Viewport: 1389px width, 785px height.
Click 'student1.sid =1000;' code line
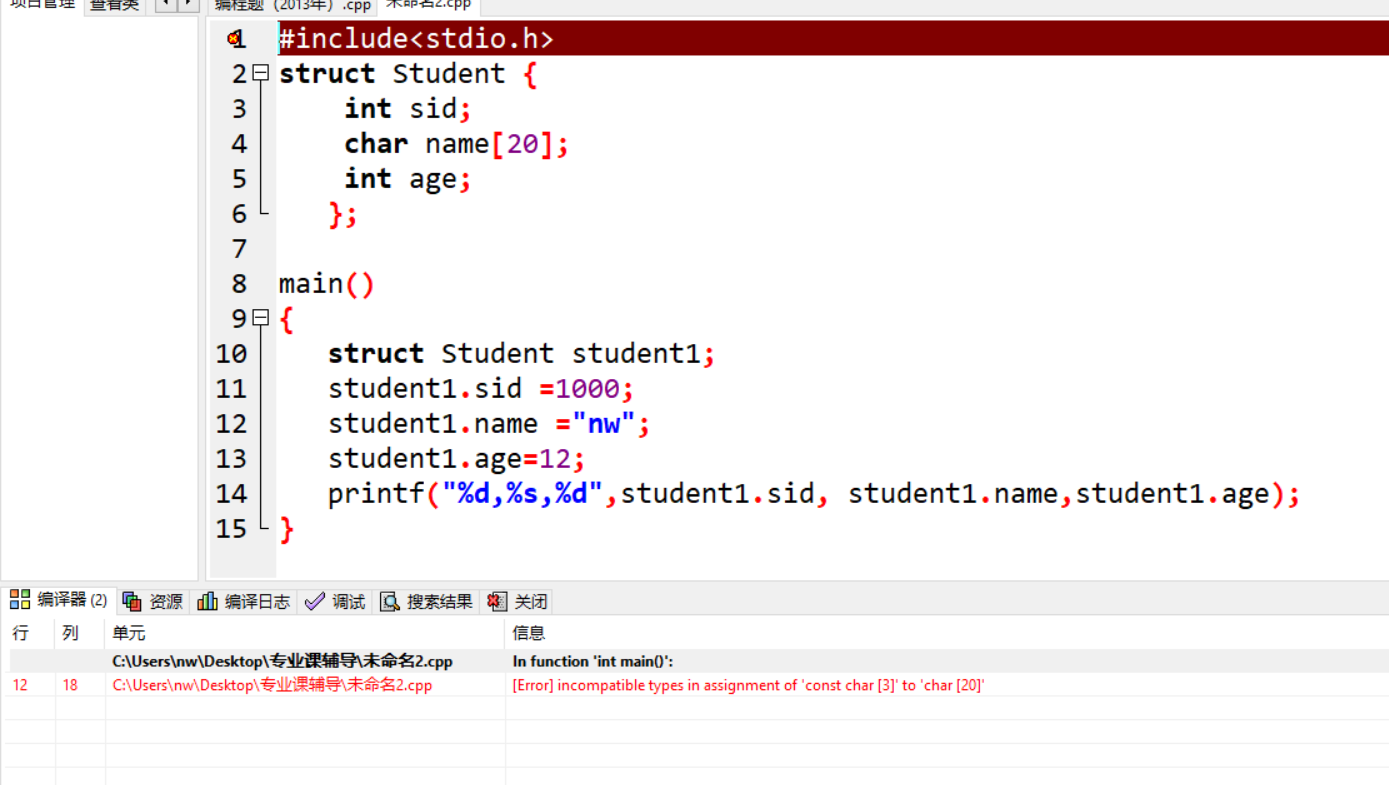(x=481, y=389)
